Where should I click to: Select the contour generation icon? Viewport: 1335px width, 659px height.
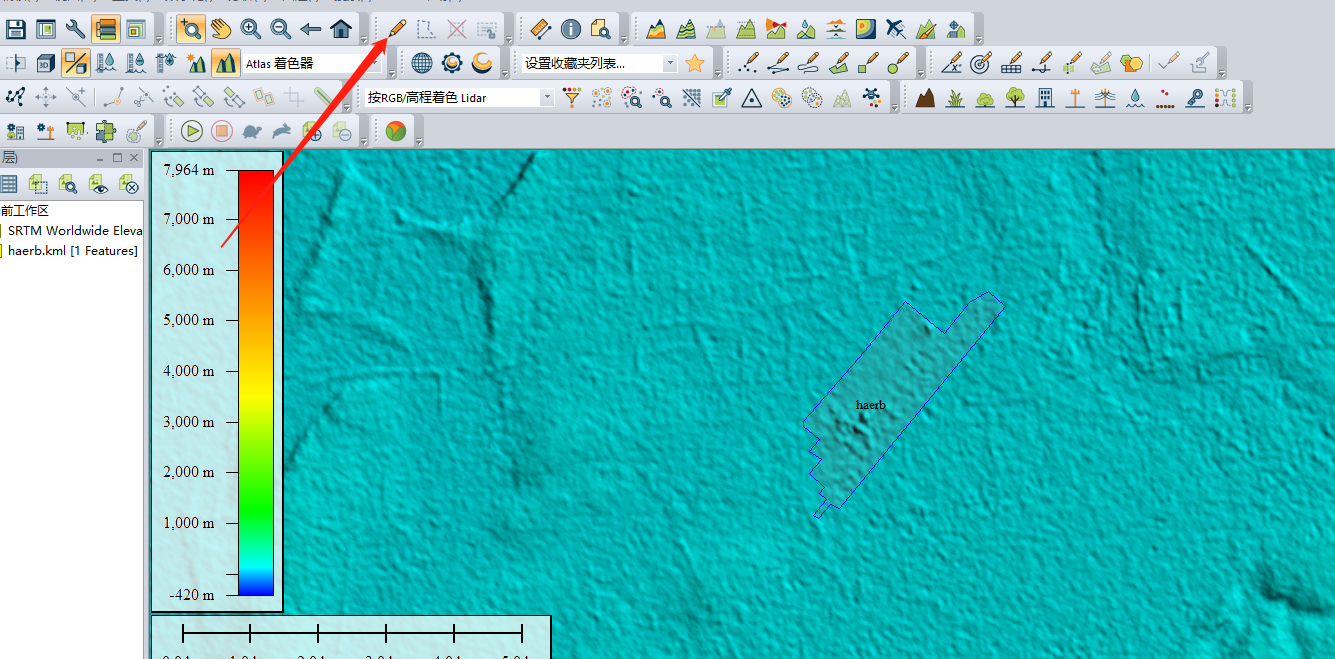coord(686,29)
